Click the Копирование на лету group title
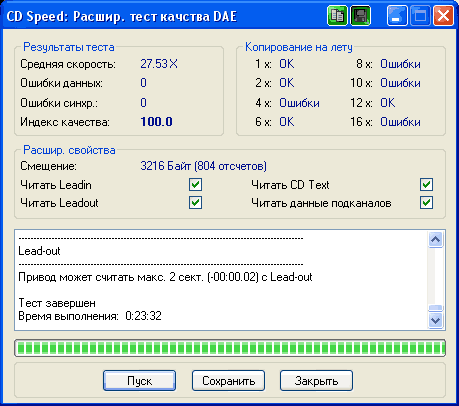This screenshot has height=406, width=459. coord(299,47)
